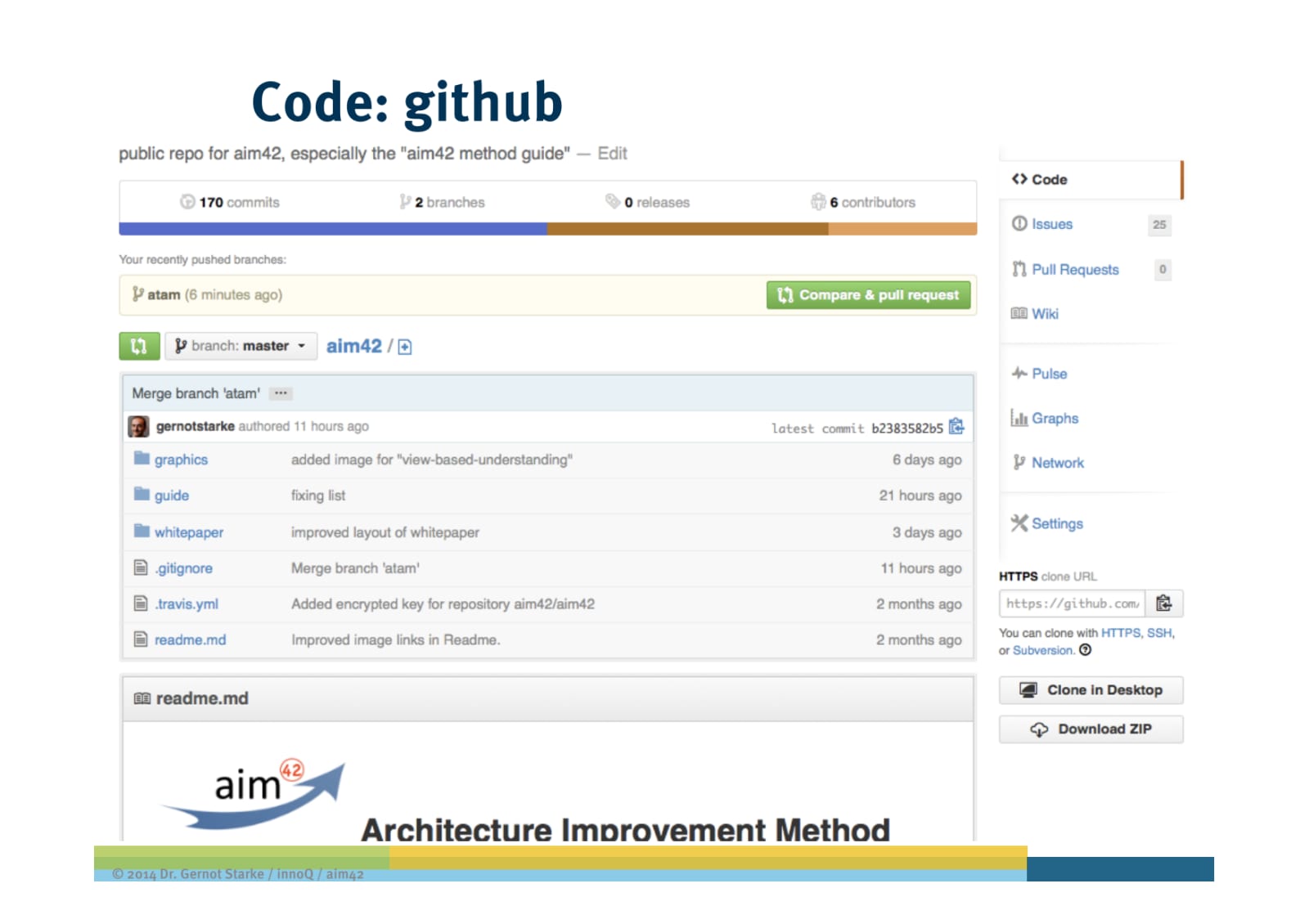Click the green compare and review icon button

pyautogui.click(x=139, y=346)
